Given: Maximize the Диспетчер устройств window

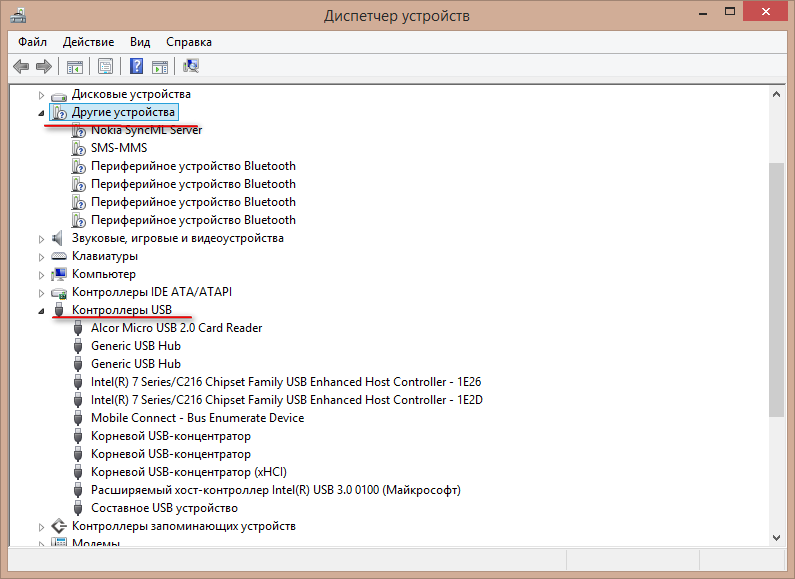Looking at the screenshot, I should click(x=730, y=12).
